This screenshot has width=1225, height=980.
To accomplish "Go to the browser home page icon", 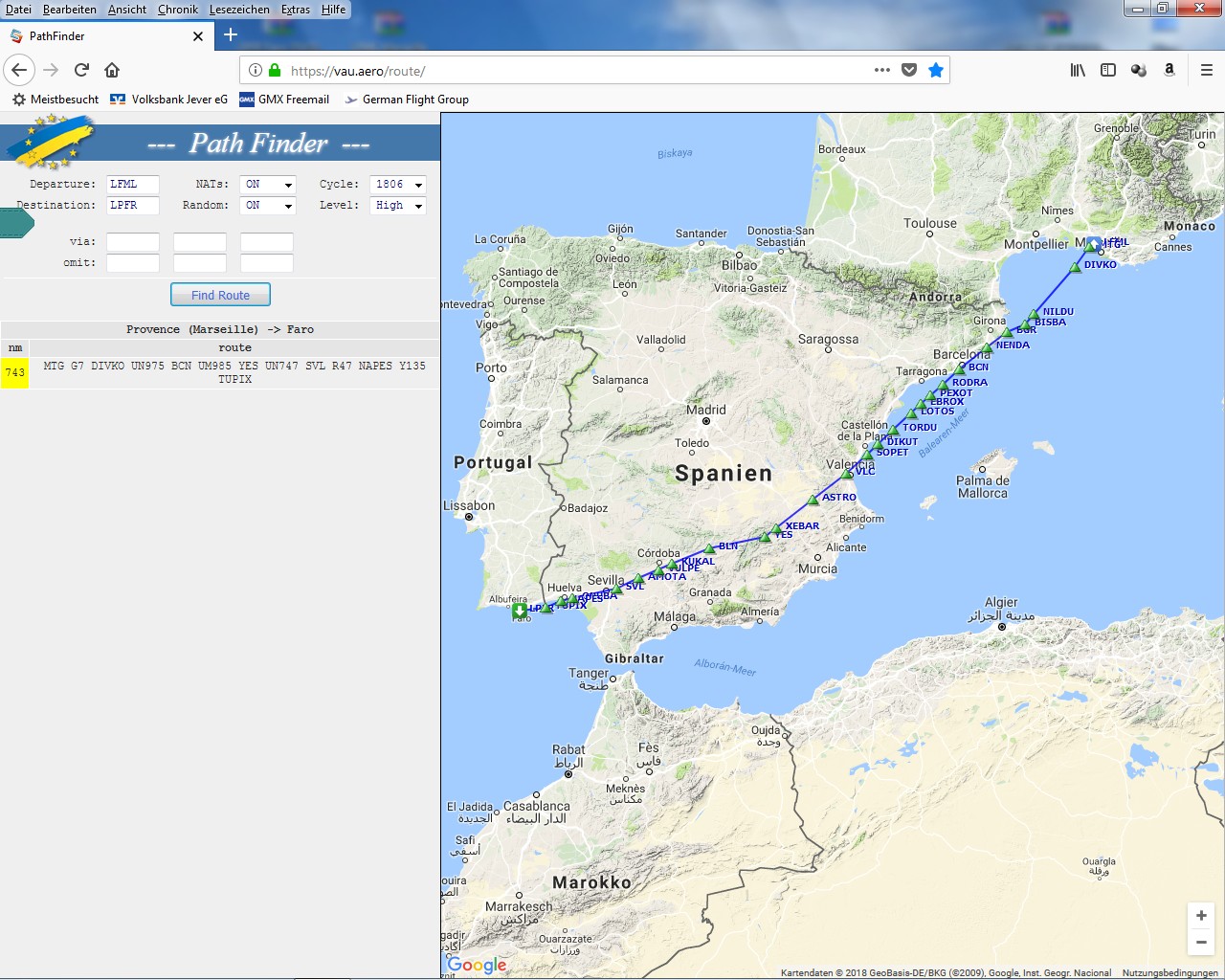I will [x=112, y=70].
